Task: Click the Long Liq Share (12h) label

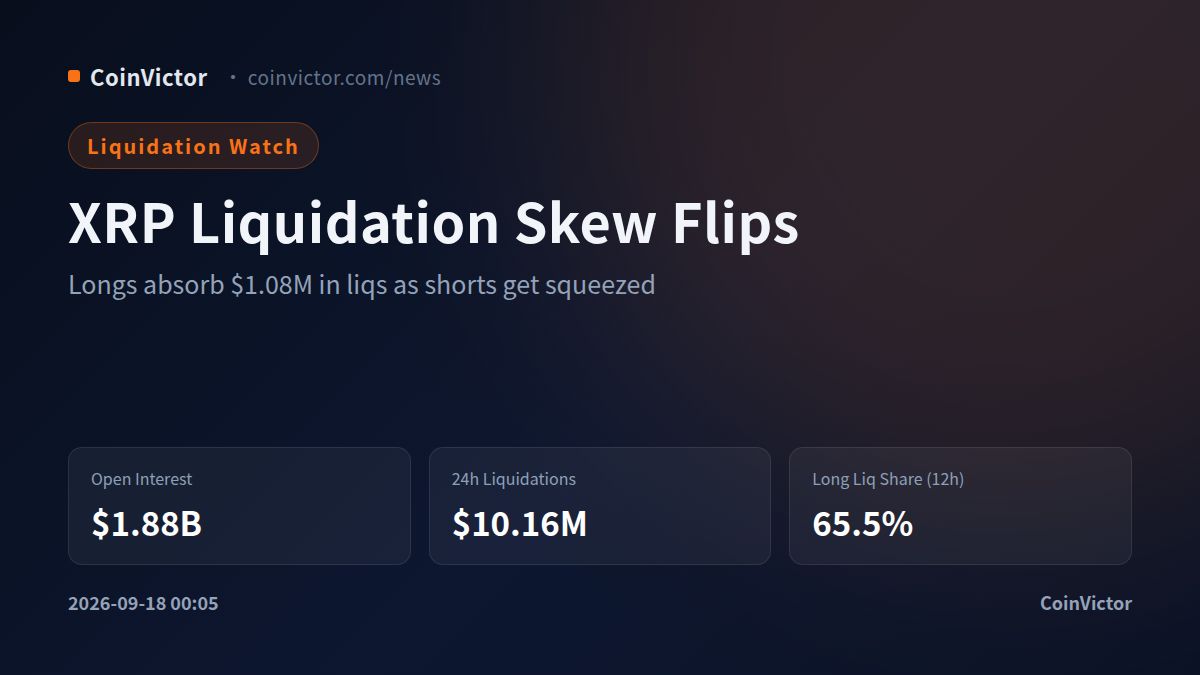Action: [888, 479]
